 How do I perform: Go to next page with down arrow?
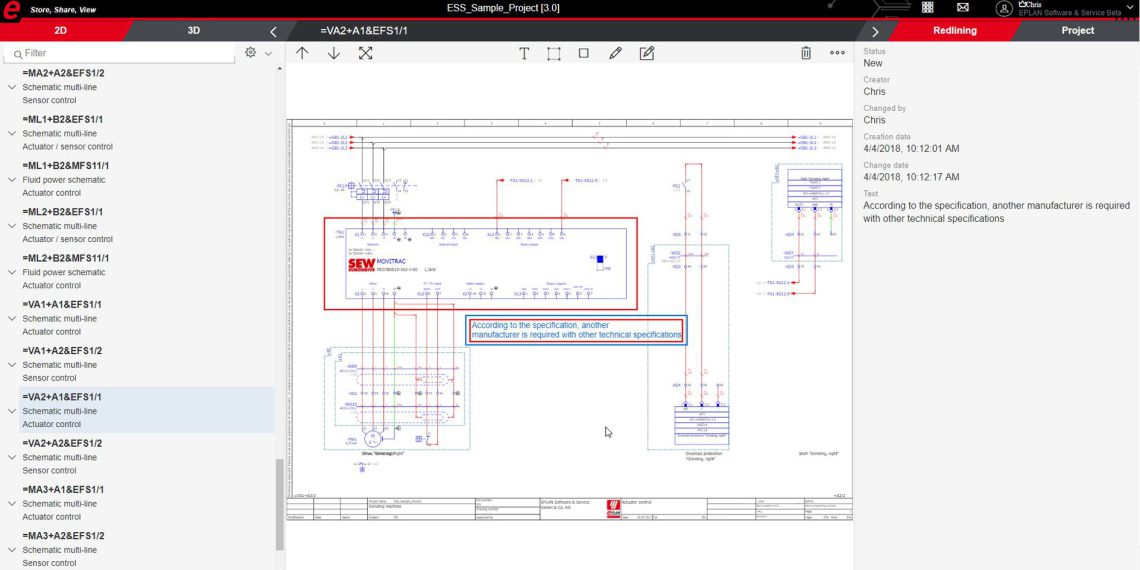(334, 53)
